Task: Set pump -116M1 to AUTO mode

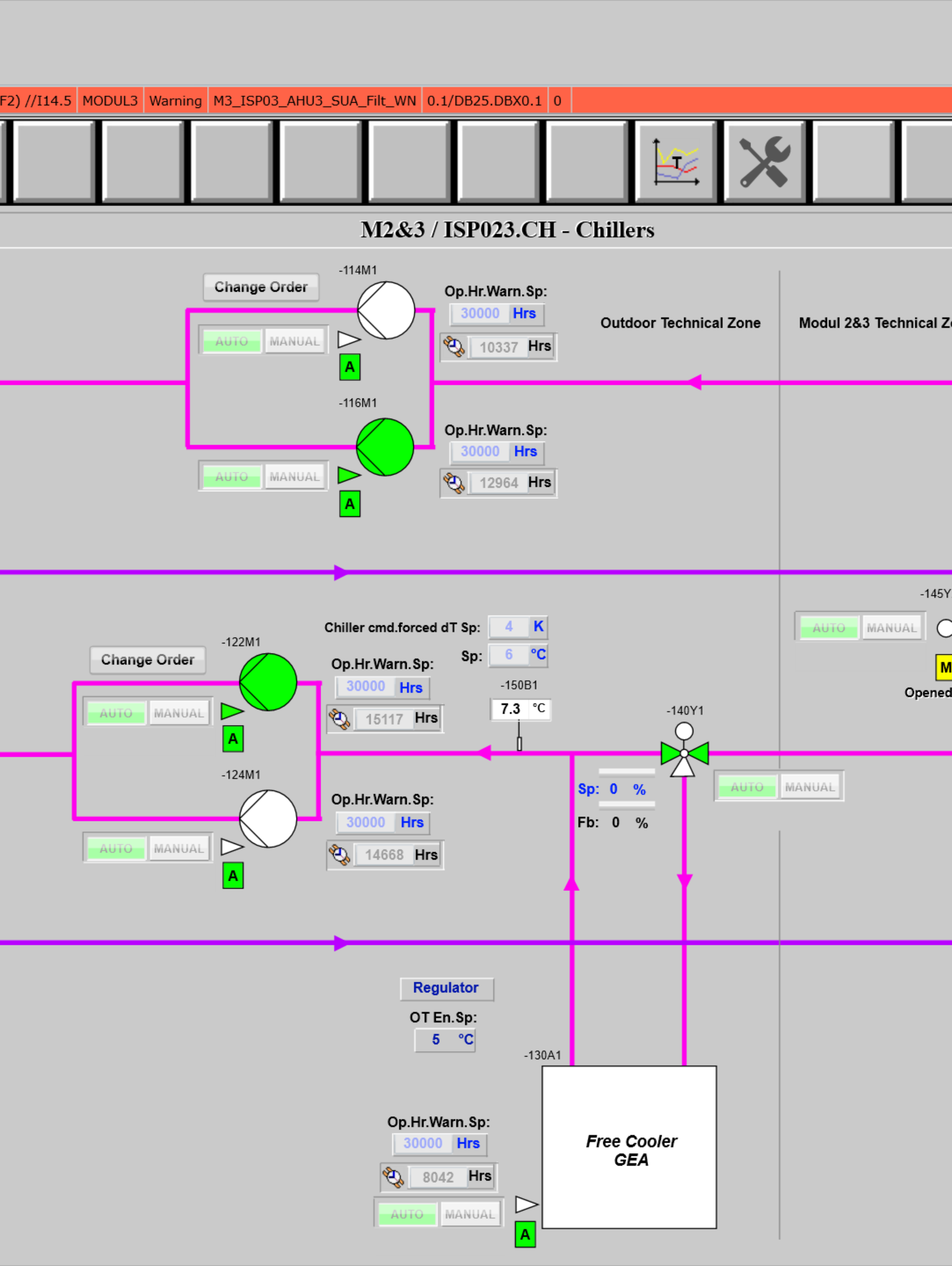Action: 232,477
